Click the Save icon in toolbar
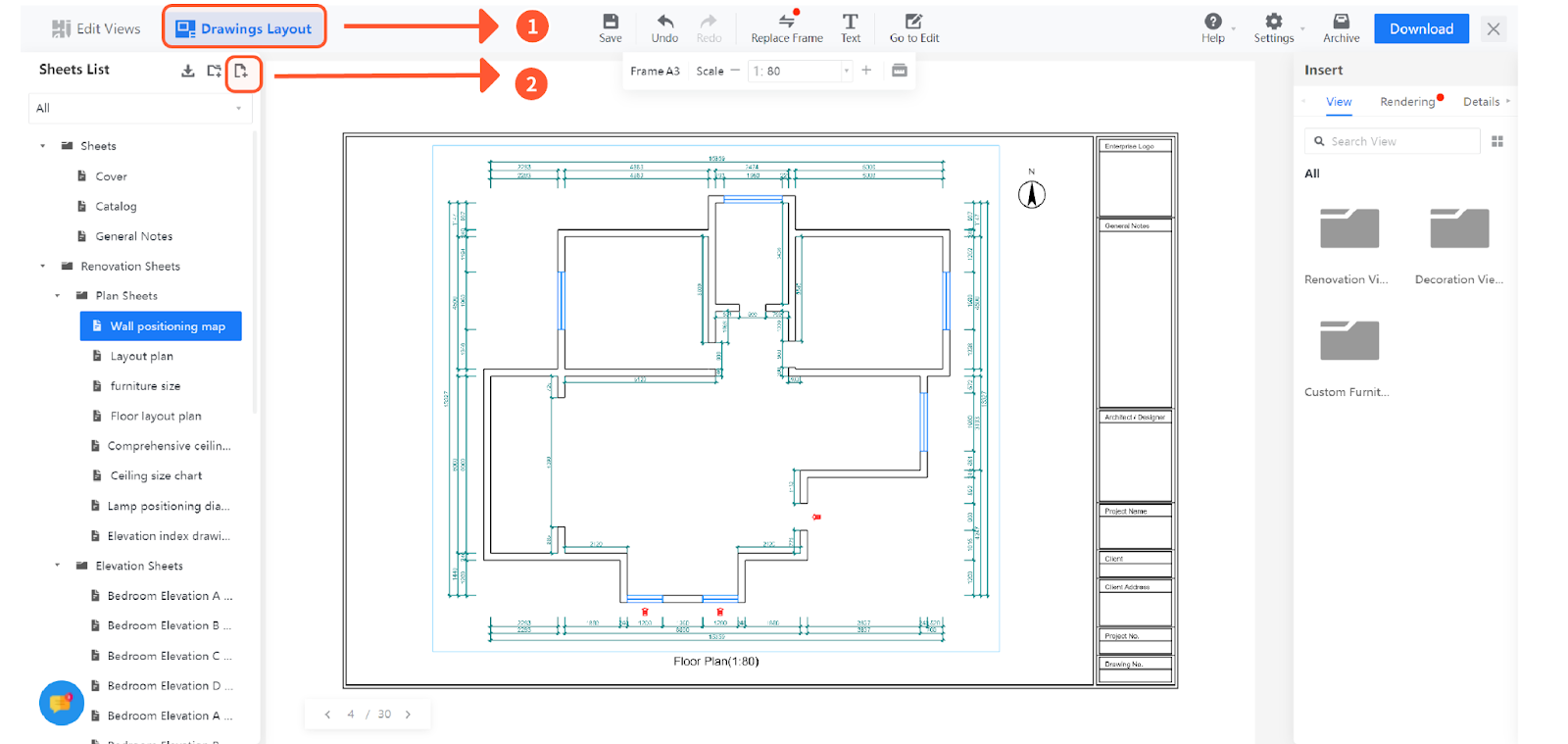Image resolution: width=1568 pixels, height=744 pixels. (x=610, y=27)
